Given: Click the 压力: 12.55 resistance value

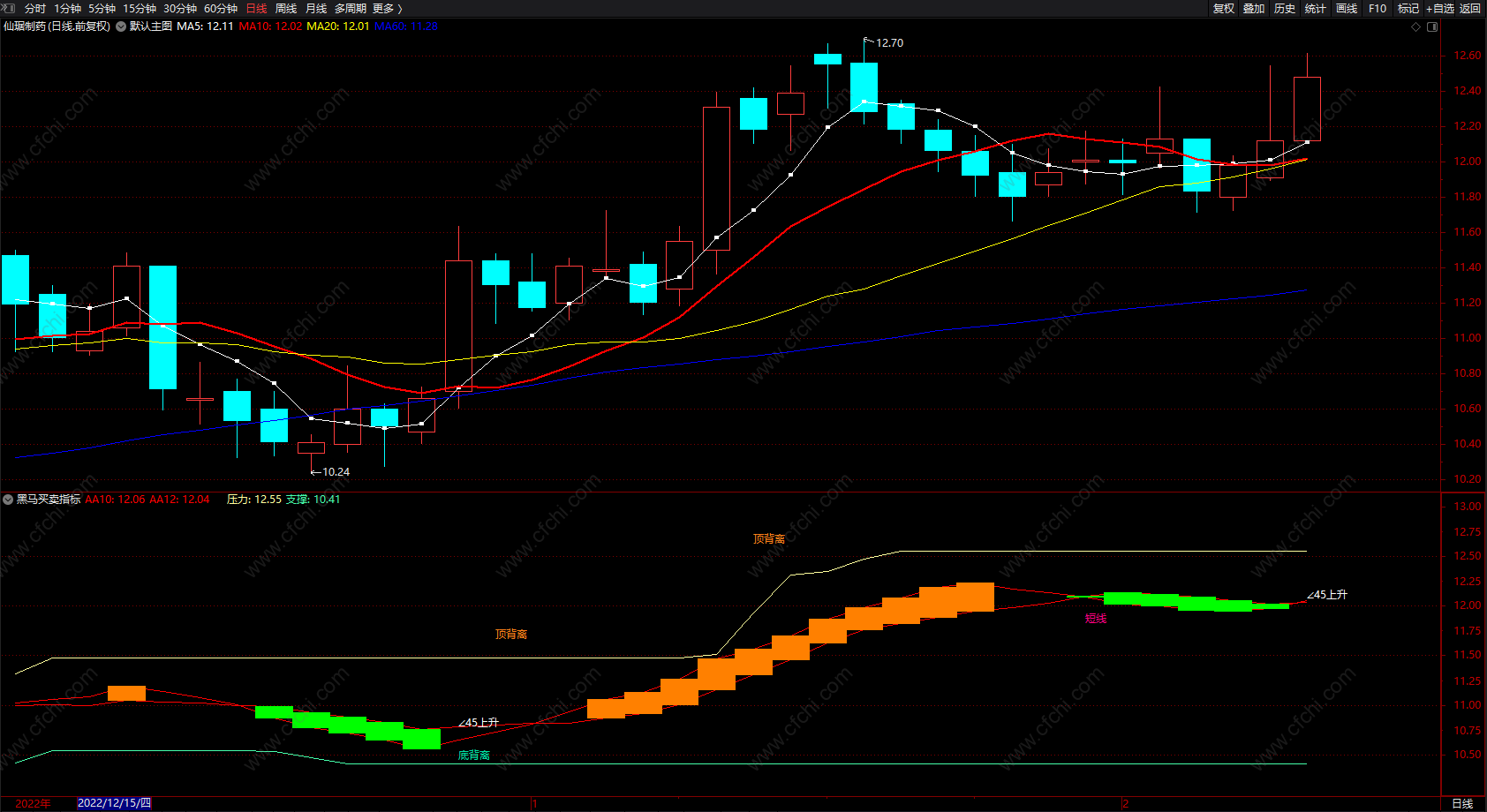Looking at the screenshot, I should [254, 500].
